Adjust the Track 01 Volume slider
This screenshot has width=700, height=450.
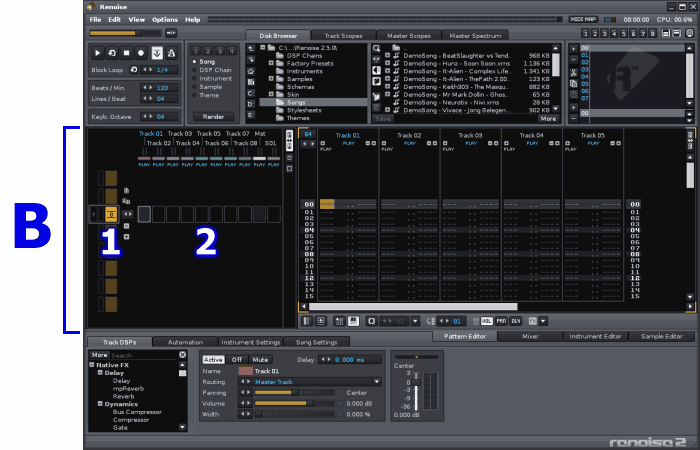pos(295,404)
